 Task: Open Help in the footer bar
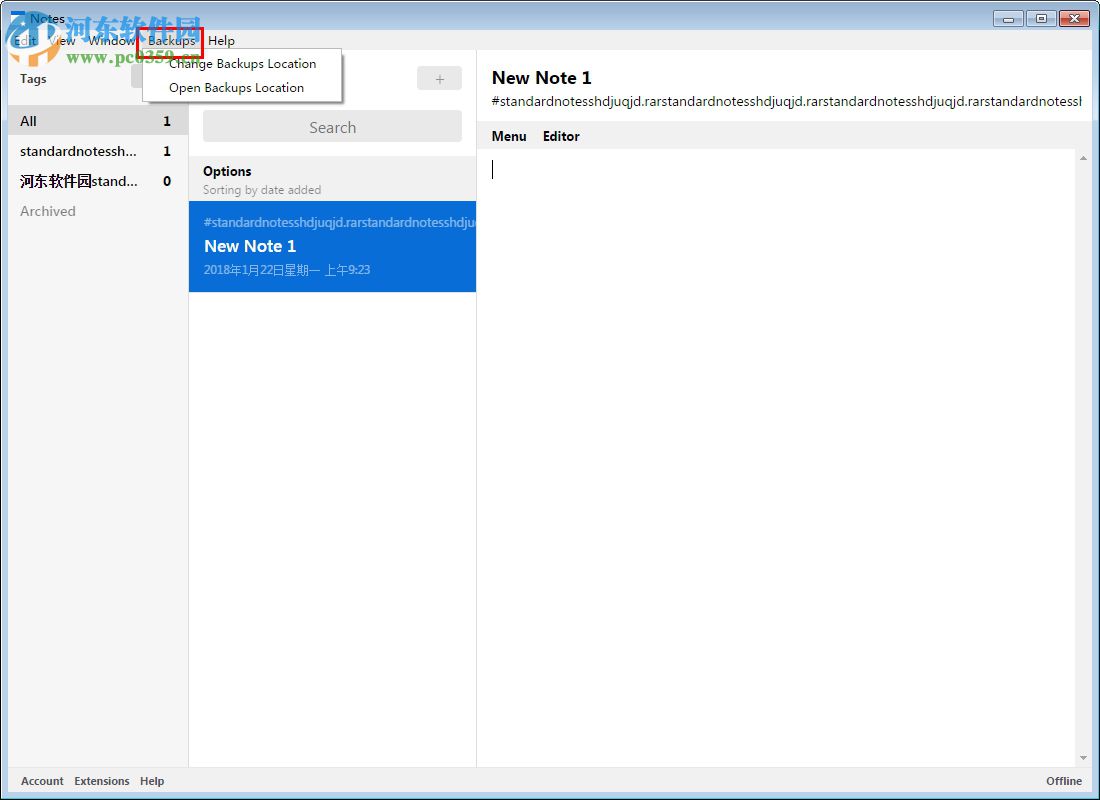pyautogui.click(x=152, y=781)
